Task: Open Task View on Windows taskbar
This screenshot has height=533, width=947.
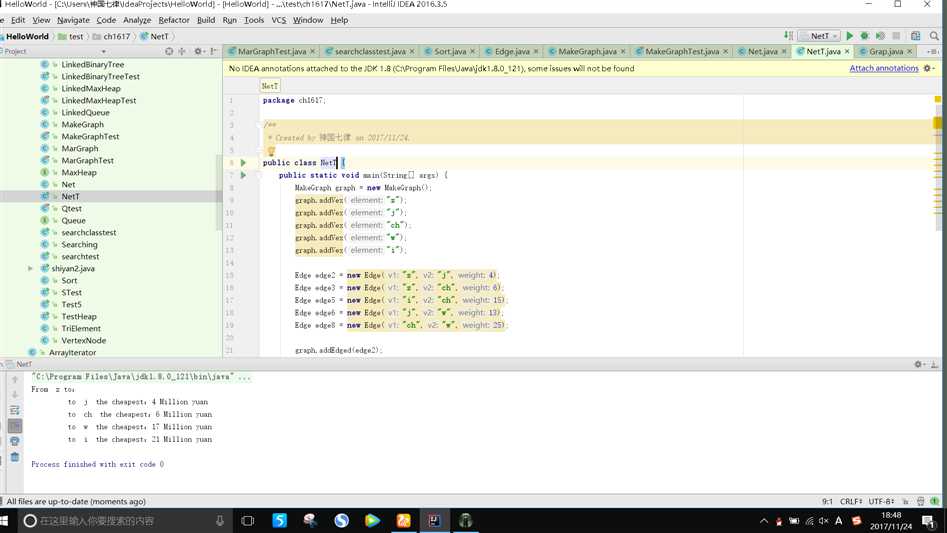Action: pyautogui.click(x=248, y=520)
